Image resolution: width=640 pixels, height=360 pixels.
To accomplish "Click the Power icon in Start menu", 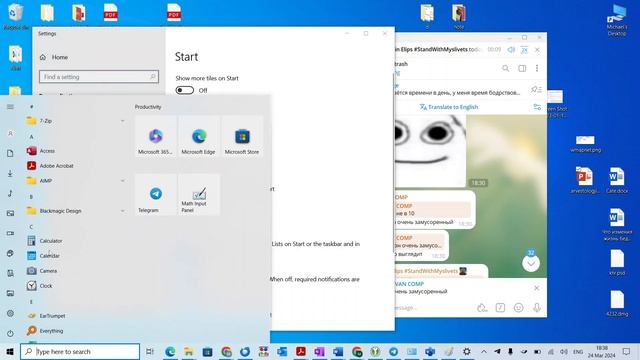I will (10, 333).
